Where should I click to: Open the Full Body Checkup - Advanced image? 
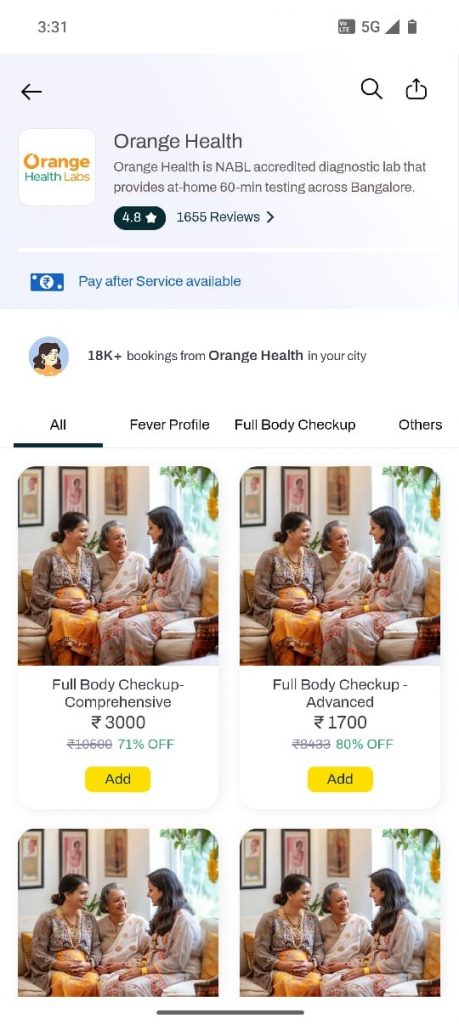[x=340, y=566]
